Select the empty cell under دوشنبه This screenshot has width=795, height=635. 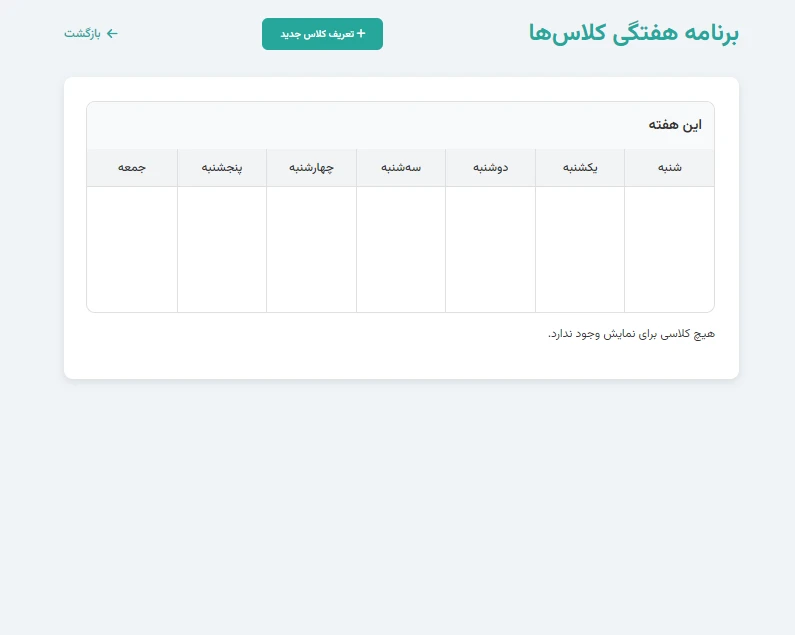(x=490, y=249)
